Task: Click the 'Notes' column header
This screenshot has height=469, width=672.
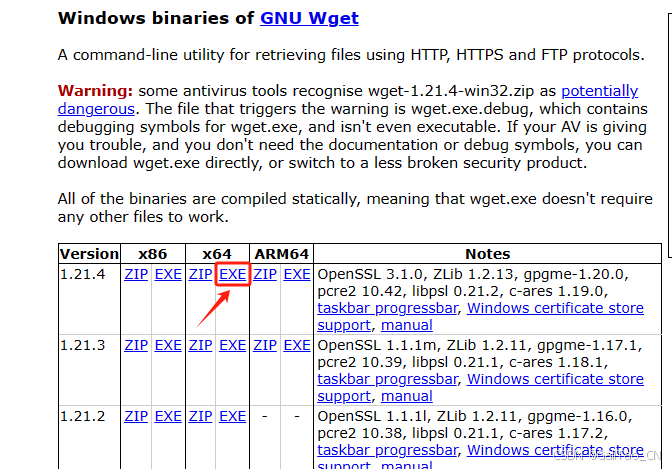Action: (x=488, y=254)
